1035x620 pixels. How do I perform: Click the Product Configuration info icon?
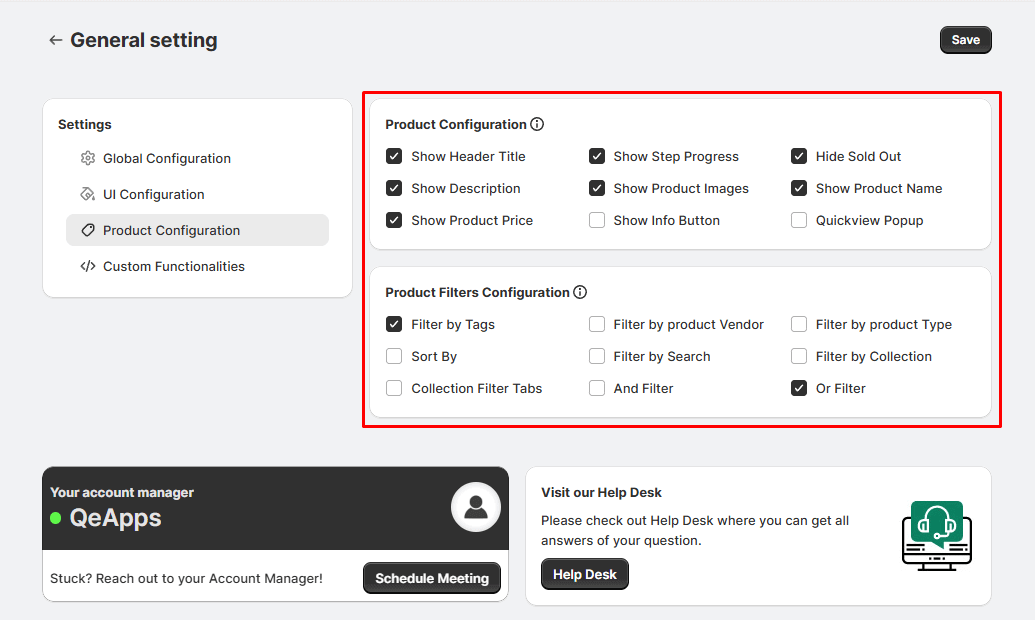537,125
